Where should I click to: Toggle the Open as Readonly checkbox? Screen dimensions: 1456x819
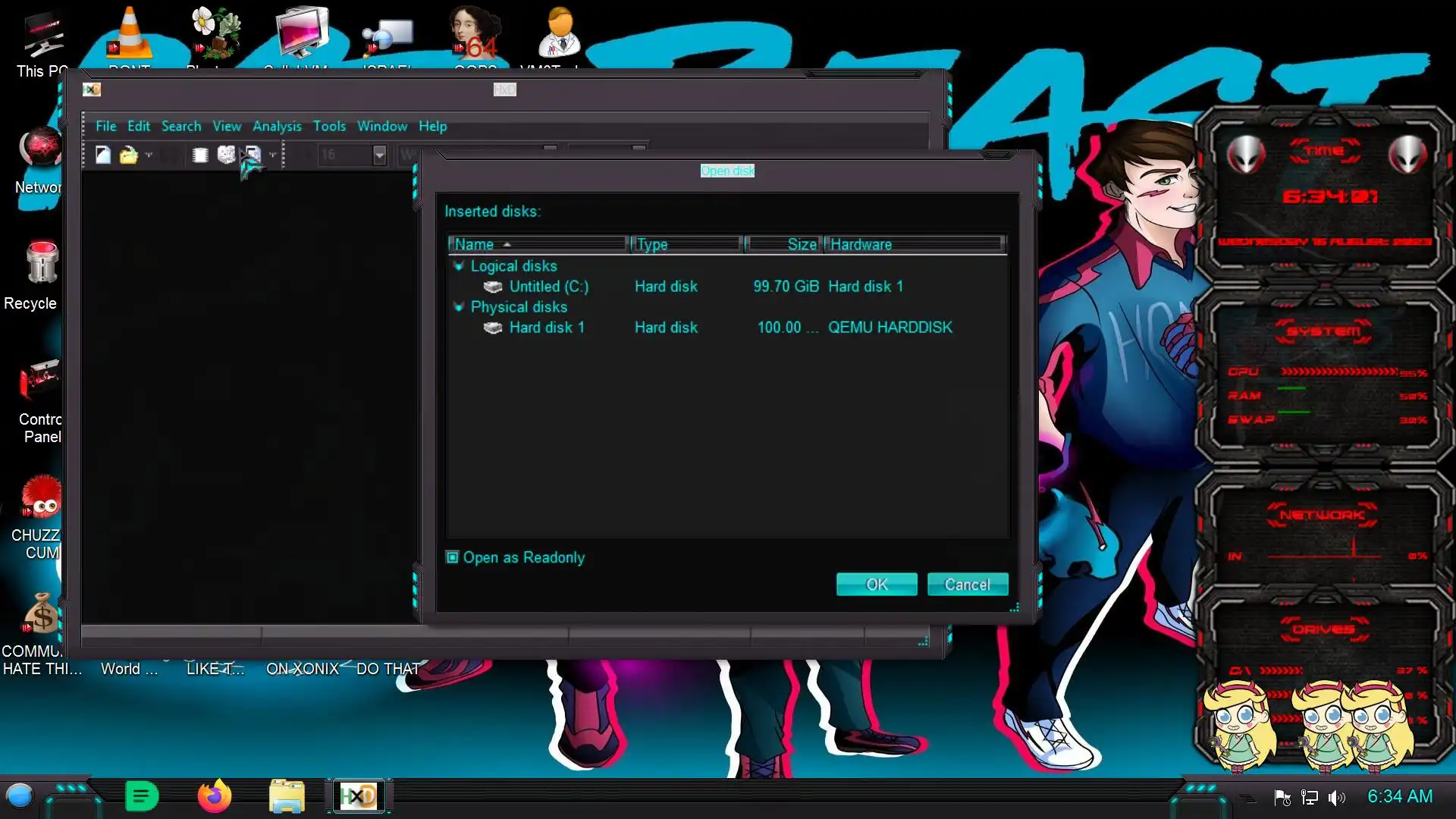(453, 557)
